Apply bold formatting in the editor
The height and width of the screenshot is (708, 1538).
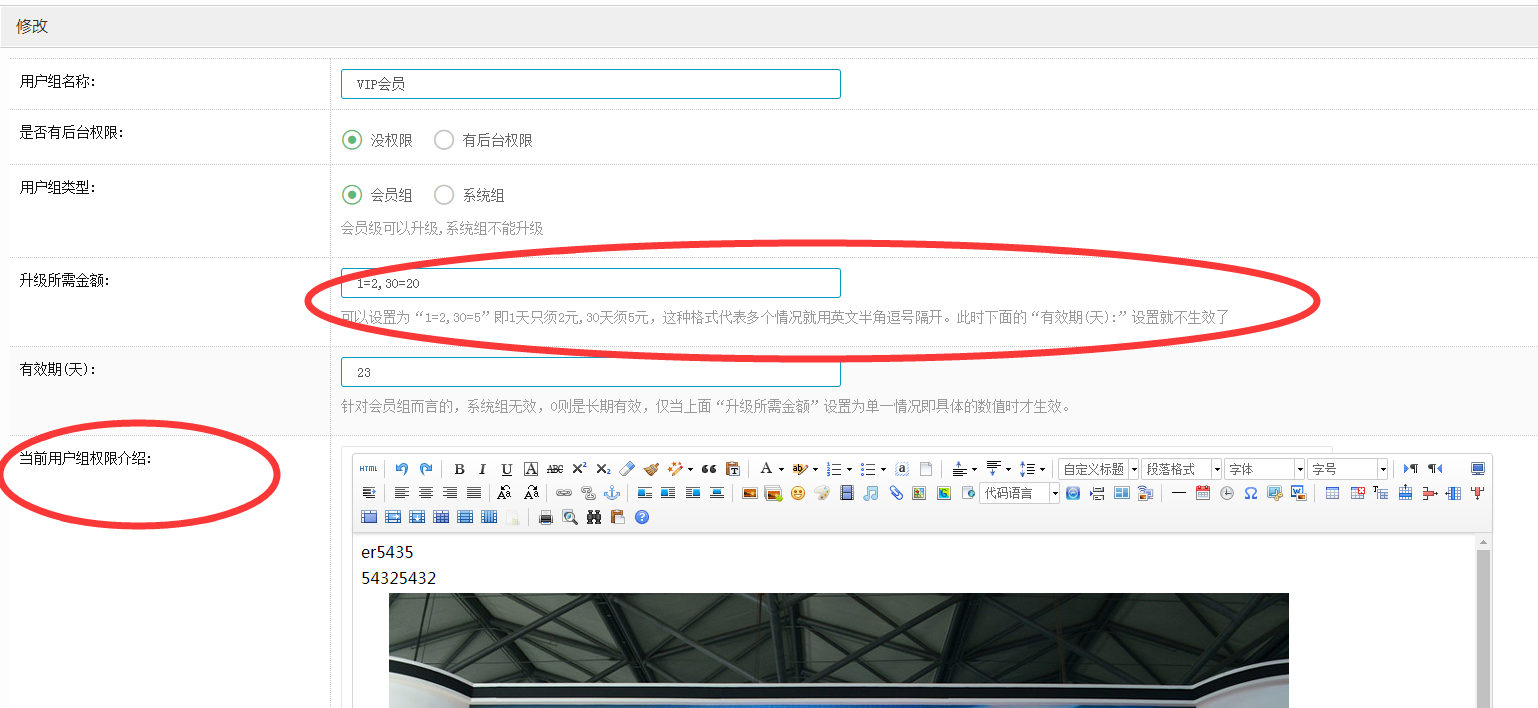click(459, 469)
